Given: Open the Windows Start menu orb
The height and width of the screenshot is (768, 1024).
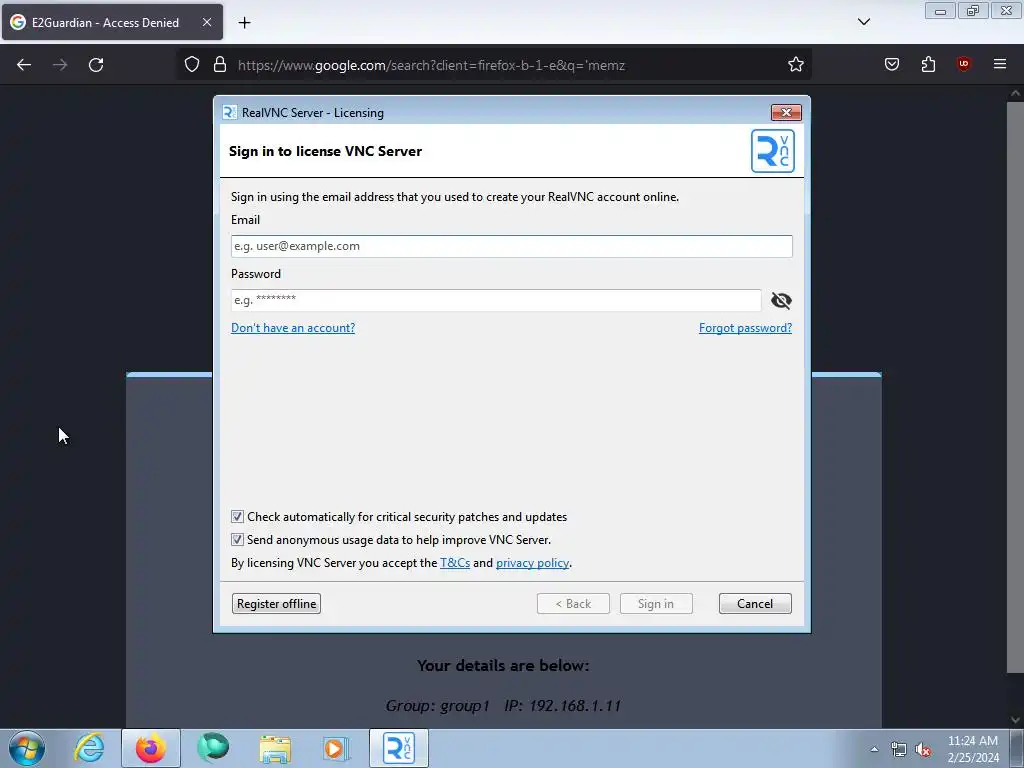Looking at the screenshot, I should pos(27,748).
